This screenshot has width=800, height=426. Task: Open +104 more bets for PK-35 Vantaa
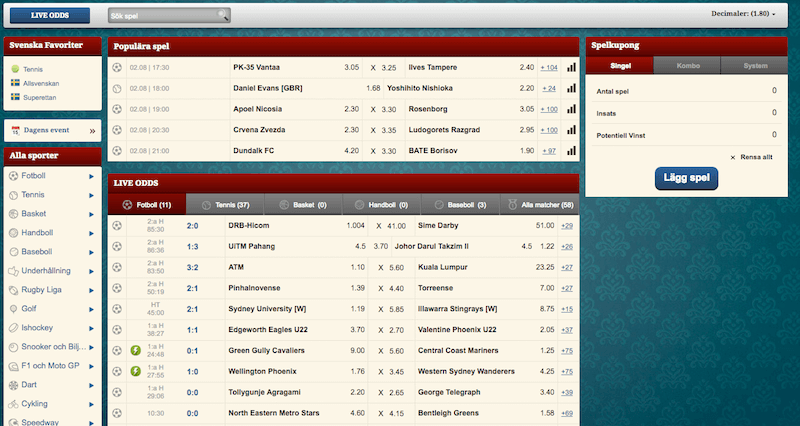click(549, 67)
